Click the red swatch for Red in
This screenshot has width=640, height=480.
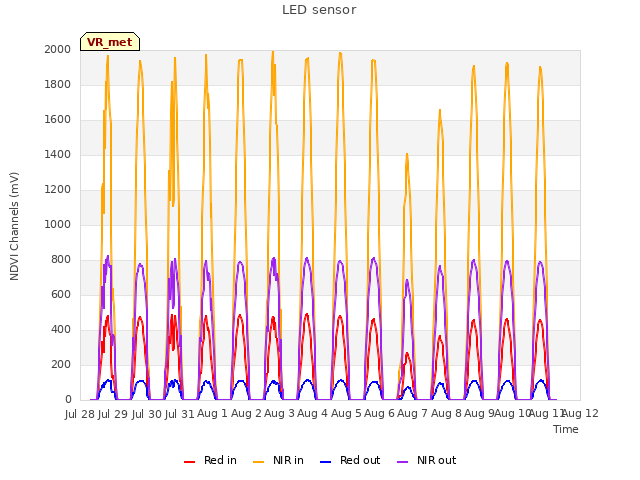pyautogui.click(x=189, y=462)
